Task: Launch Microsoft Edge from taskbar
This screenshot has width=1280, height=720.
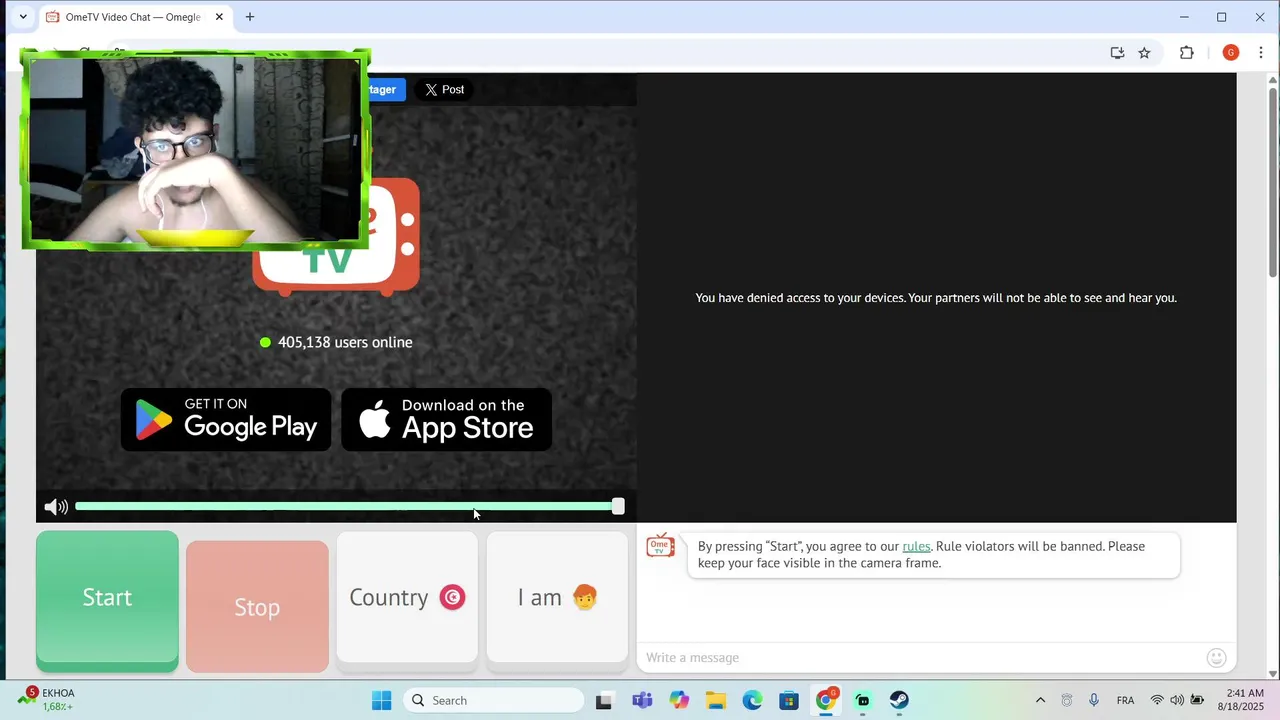Action: (x=752, y=700)
